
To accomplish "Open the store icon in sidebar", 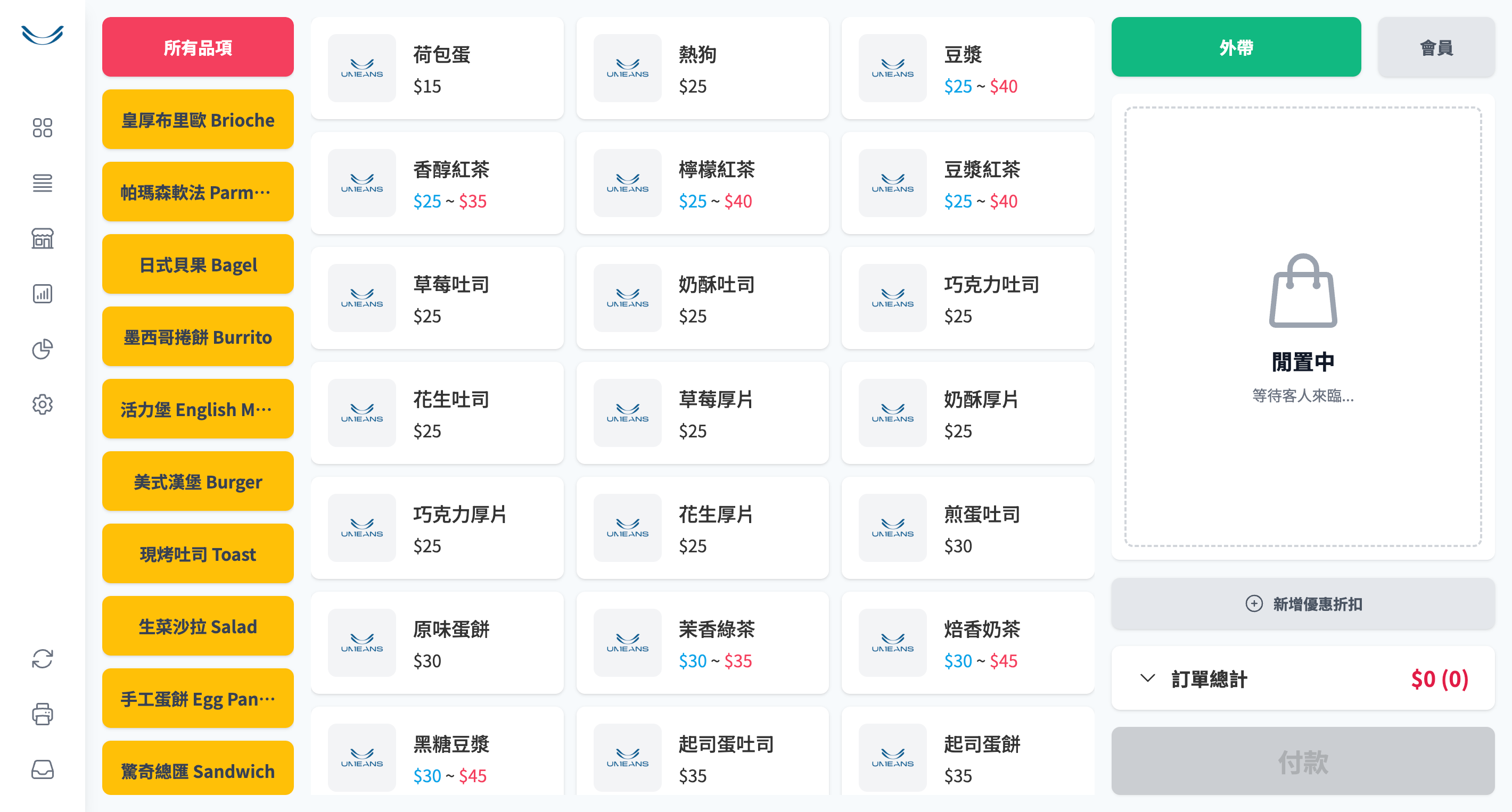I will point(42,238).
